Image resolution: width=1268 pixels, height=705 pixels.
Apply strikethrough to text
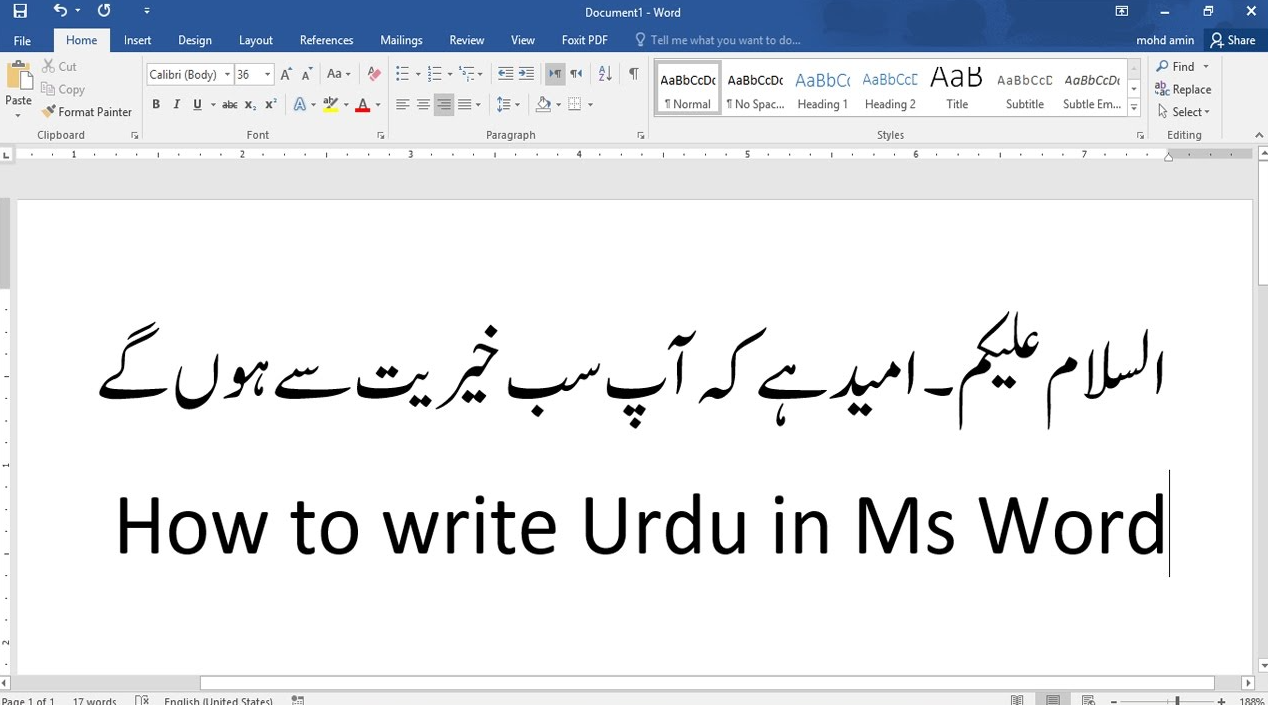click(229, 104)
